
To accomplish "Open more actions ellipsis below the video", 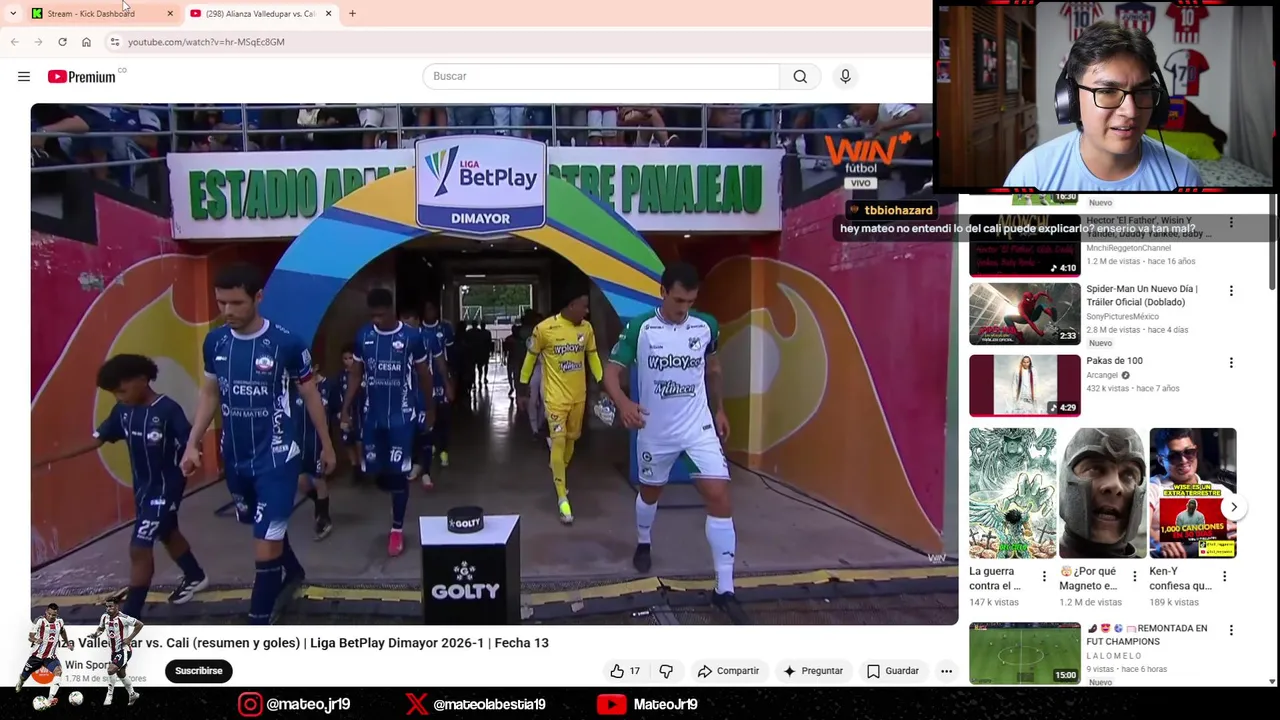I will click(x=946, y=671).
